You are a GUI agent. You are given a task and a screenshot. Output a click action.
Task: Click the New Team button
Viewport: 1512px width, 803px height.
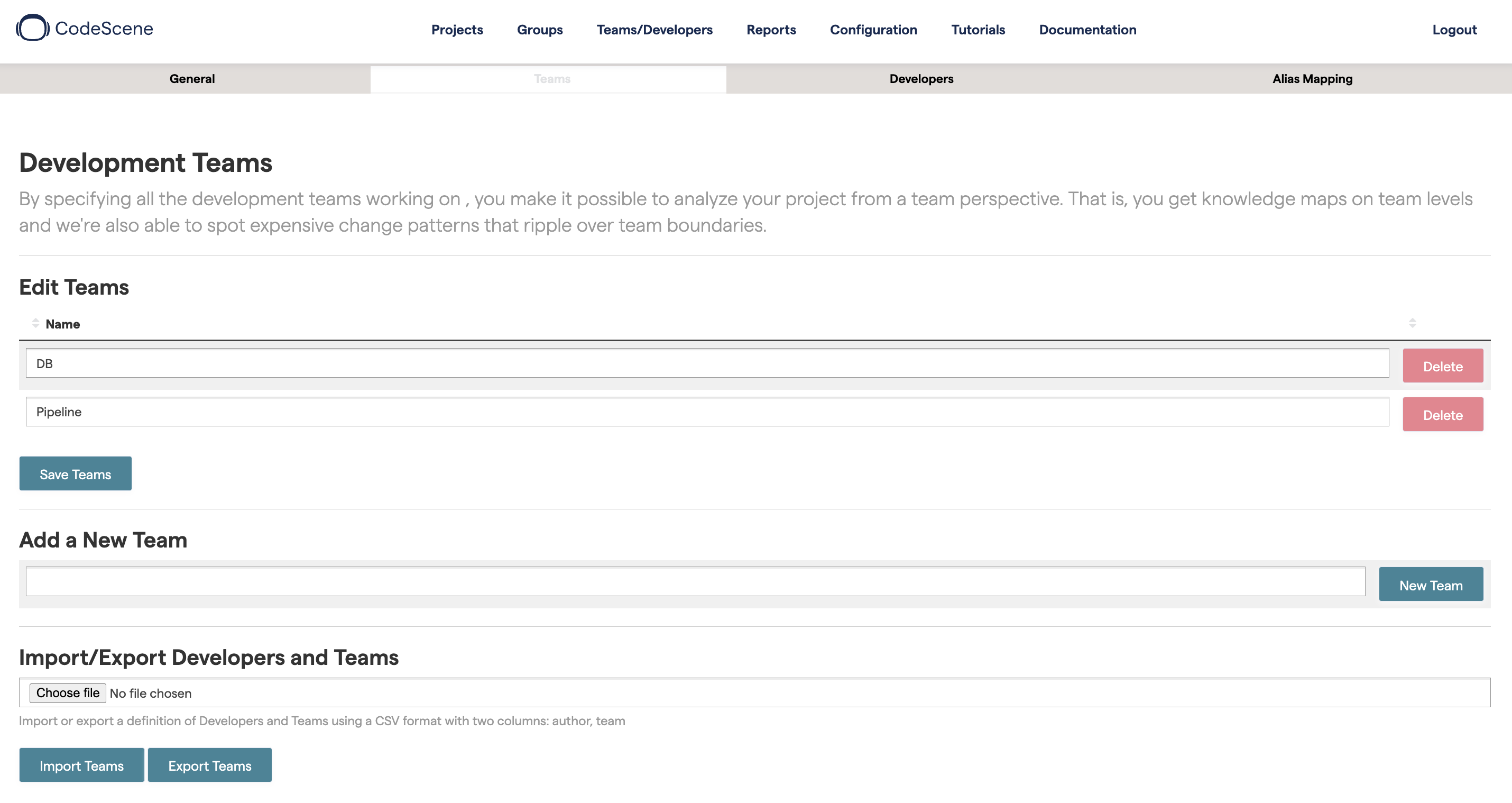point(1432,584)
